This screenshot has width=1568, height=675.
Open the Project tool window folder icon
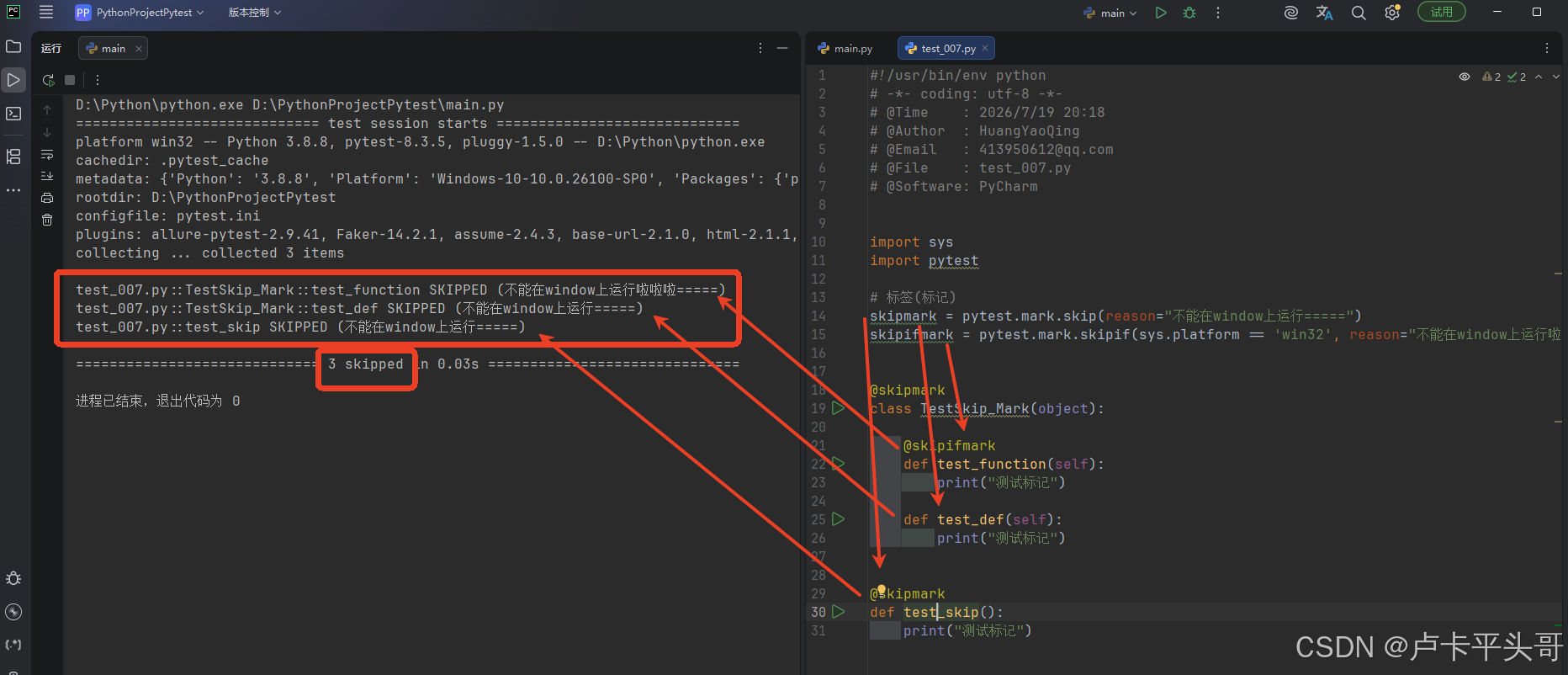13,46
